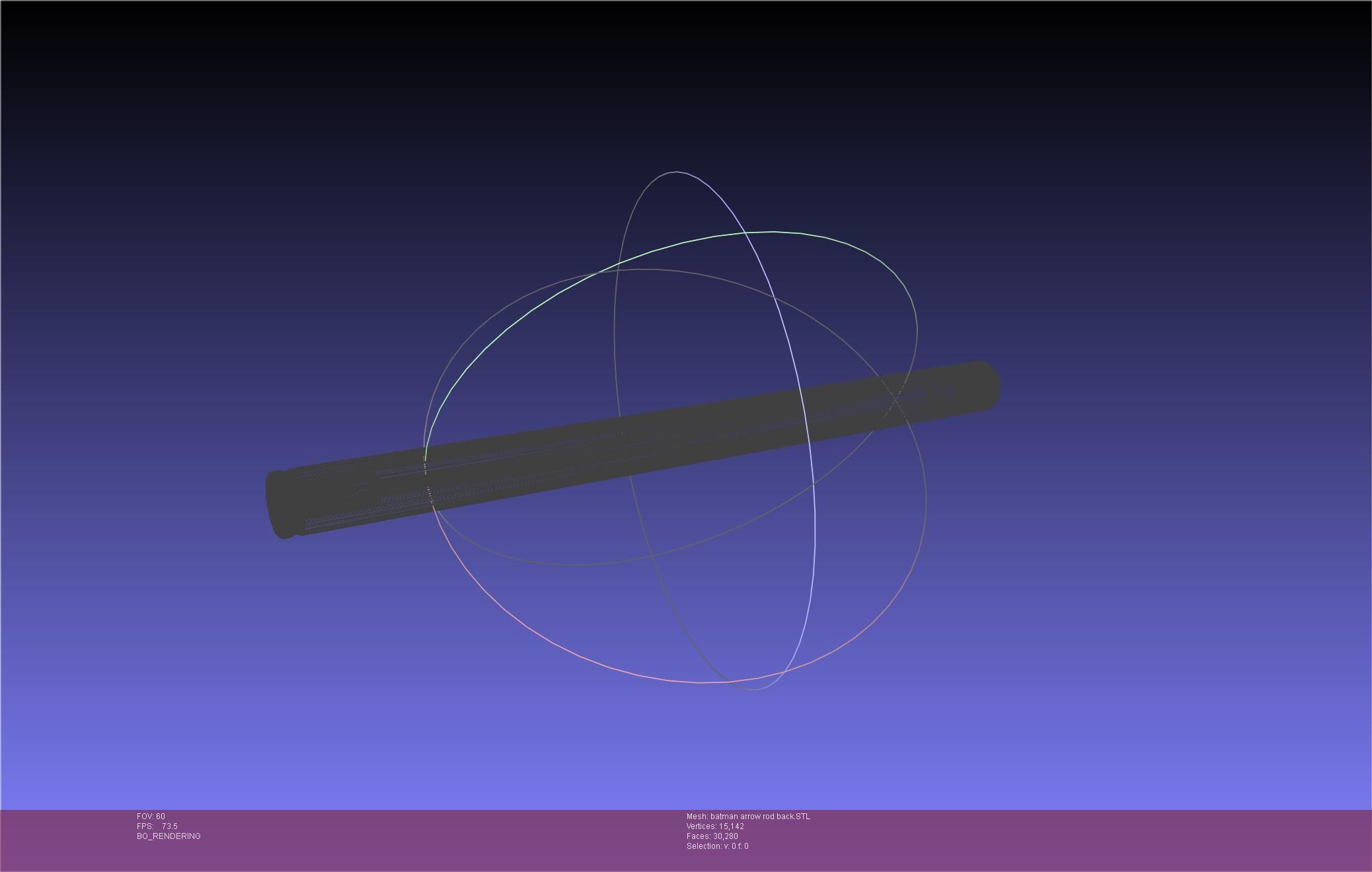
Task: Click the Selection v: 0 f: 0 text
Action: coord(717,846)
